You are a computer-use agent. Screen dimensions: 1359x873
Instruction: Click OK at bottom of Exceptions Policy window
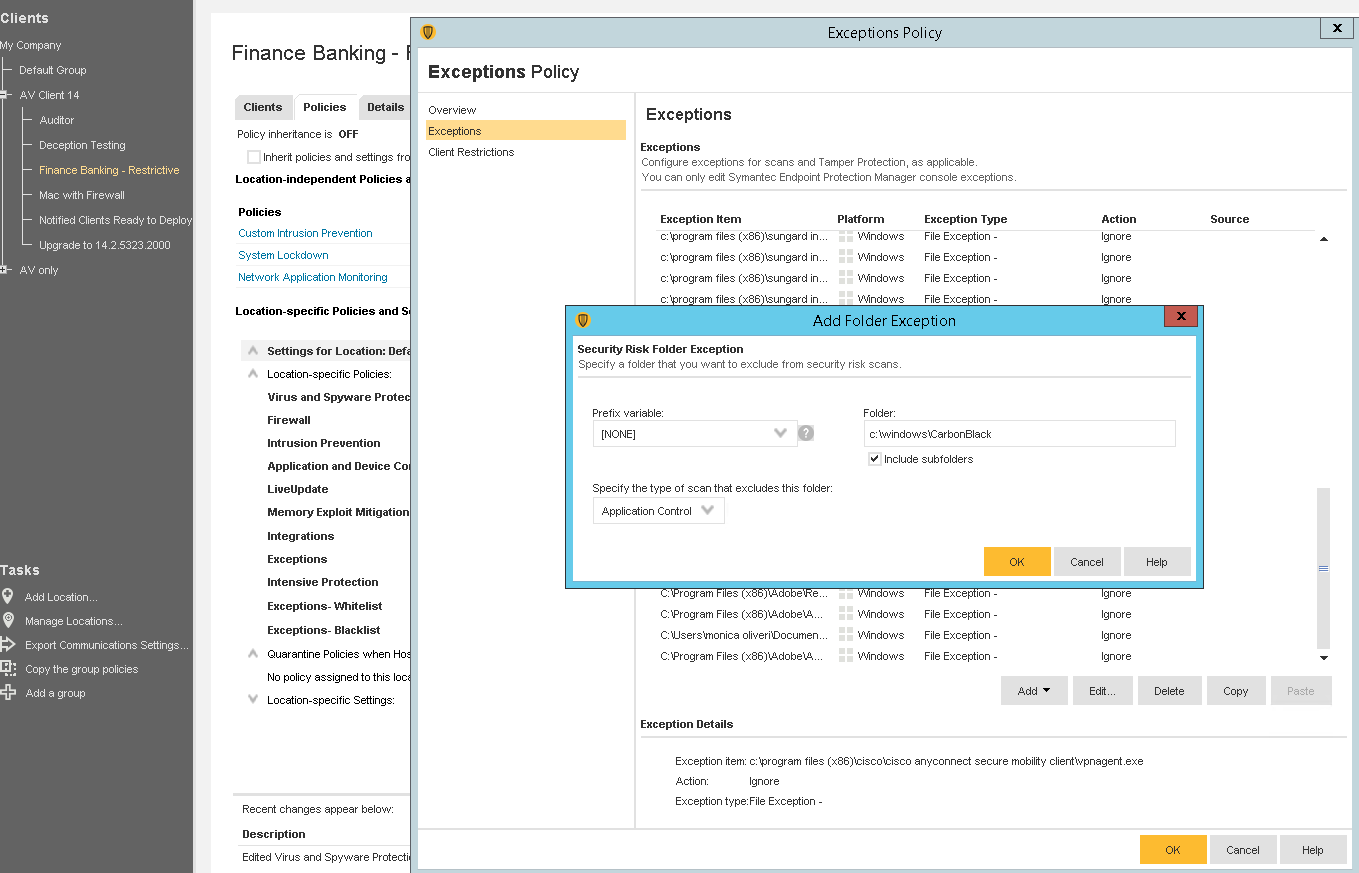click(1173, 850)
